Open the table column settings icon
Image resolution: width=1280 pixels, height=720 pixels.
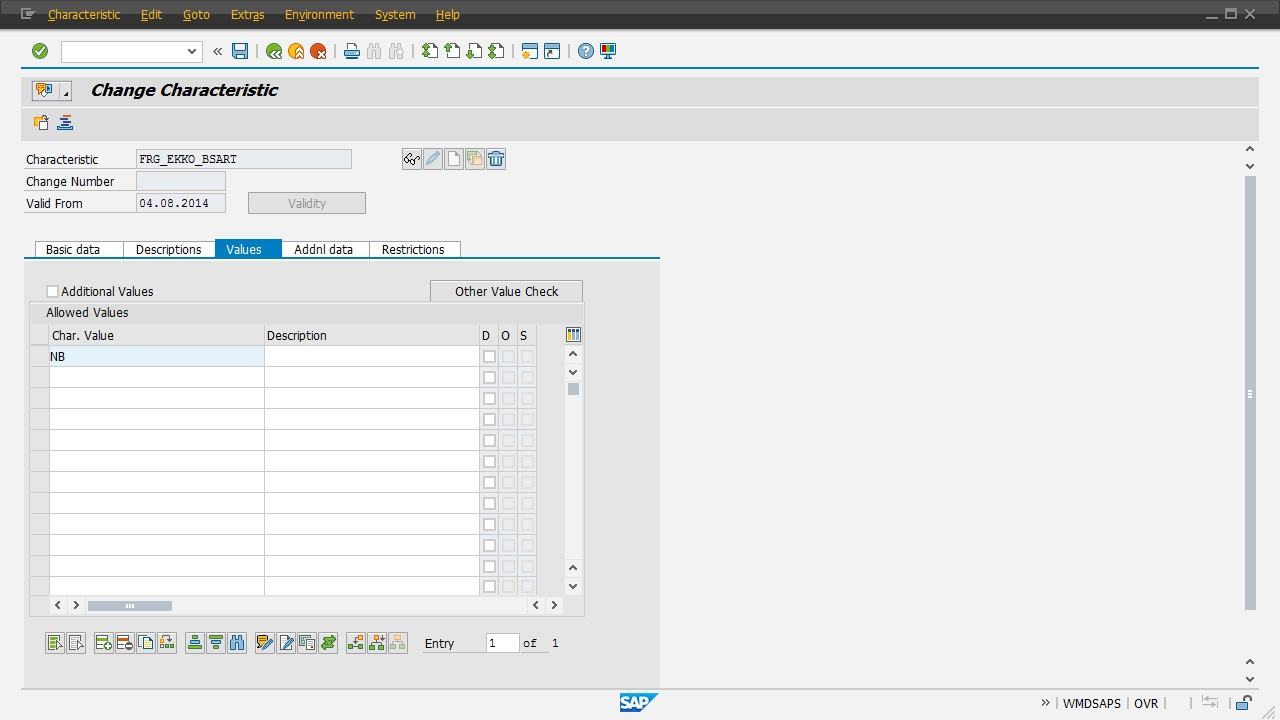coord(573,335)
